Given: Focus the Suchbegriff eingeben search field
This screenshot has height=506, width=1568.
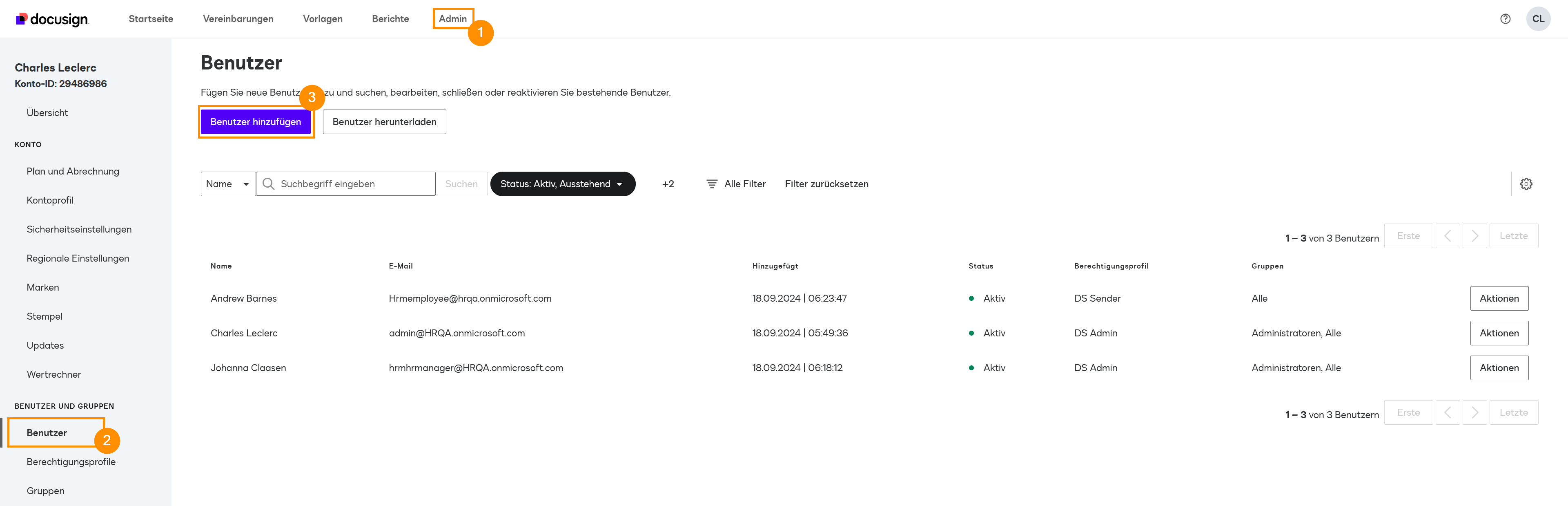Looking at the screenshot, I should pyautogui.click(x=353, y=184).
